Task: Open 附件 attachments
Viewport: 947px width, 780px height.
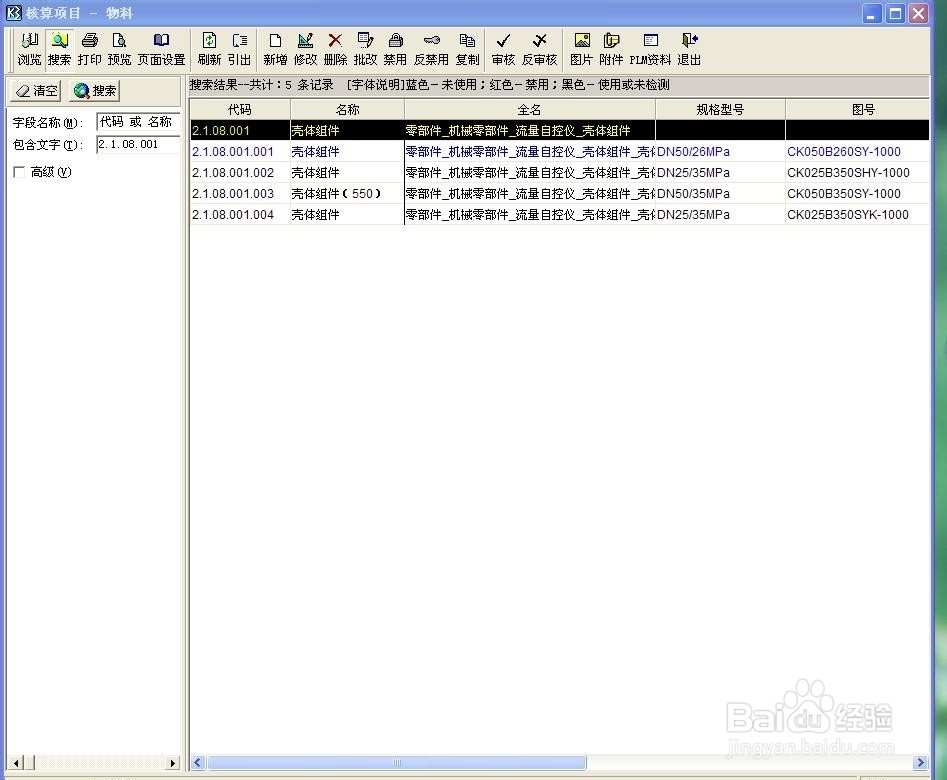Action: (x=611, y=50)
